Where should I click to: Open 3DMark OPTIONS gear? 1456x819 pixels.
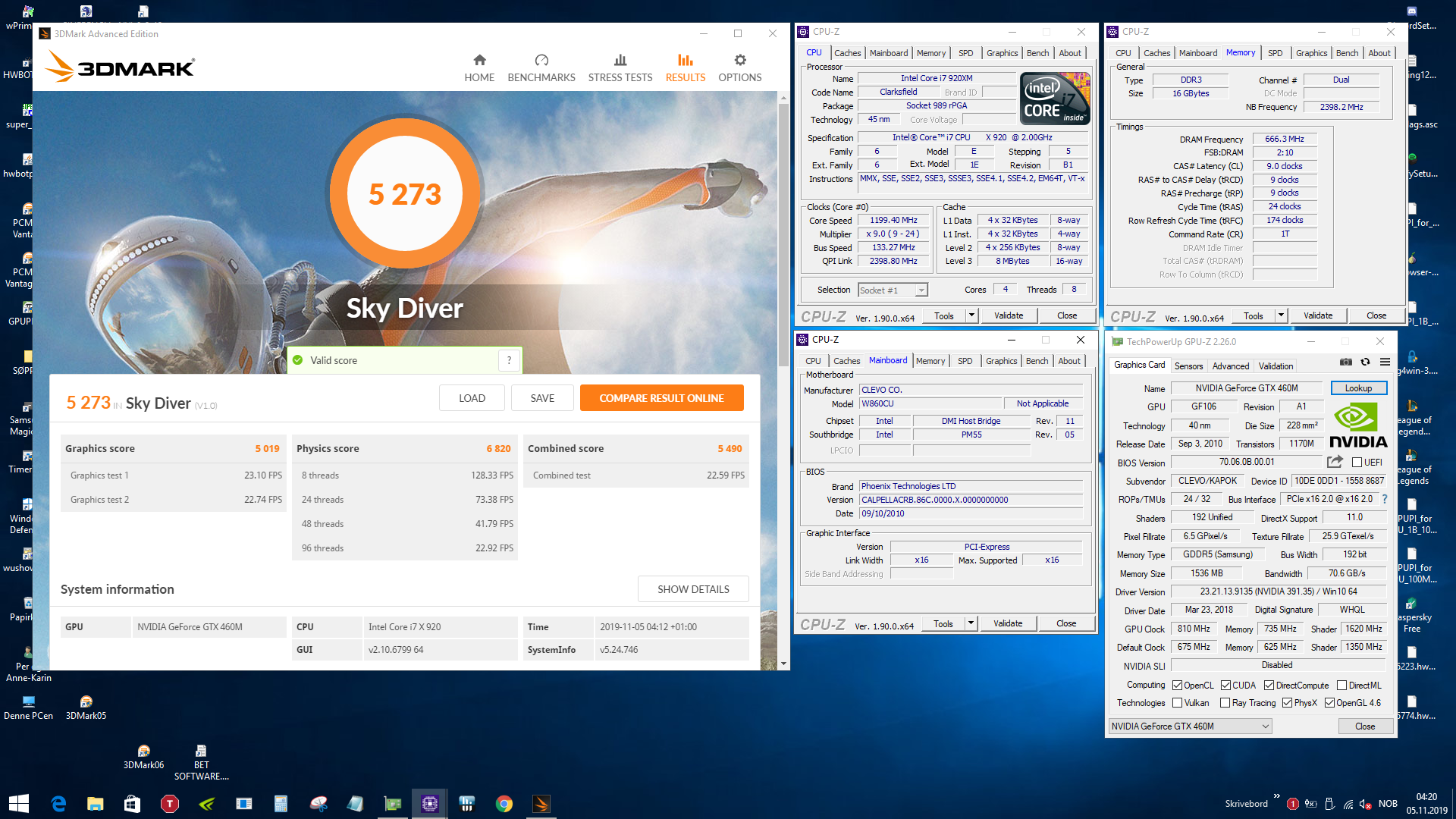click(740, 60)
